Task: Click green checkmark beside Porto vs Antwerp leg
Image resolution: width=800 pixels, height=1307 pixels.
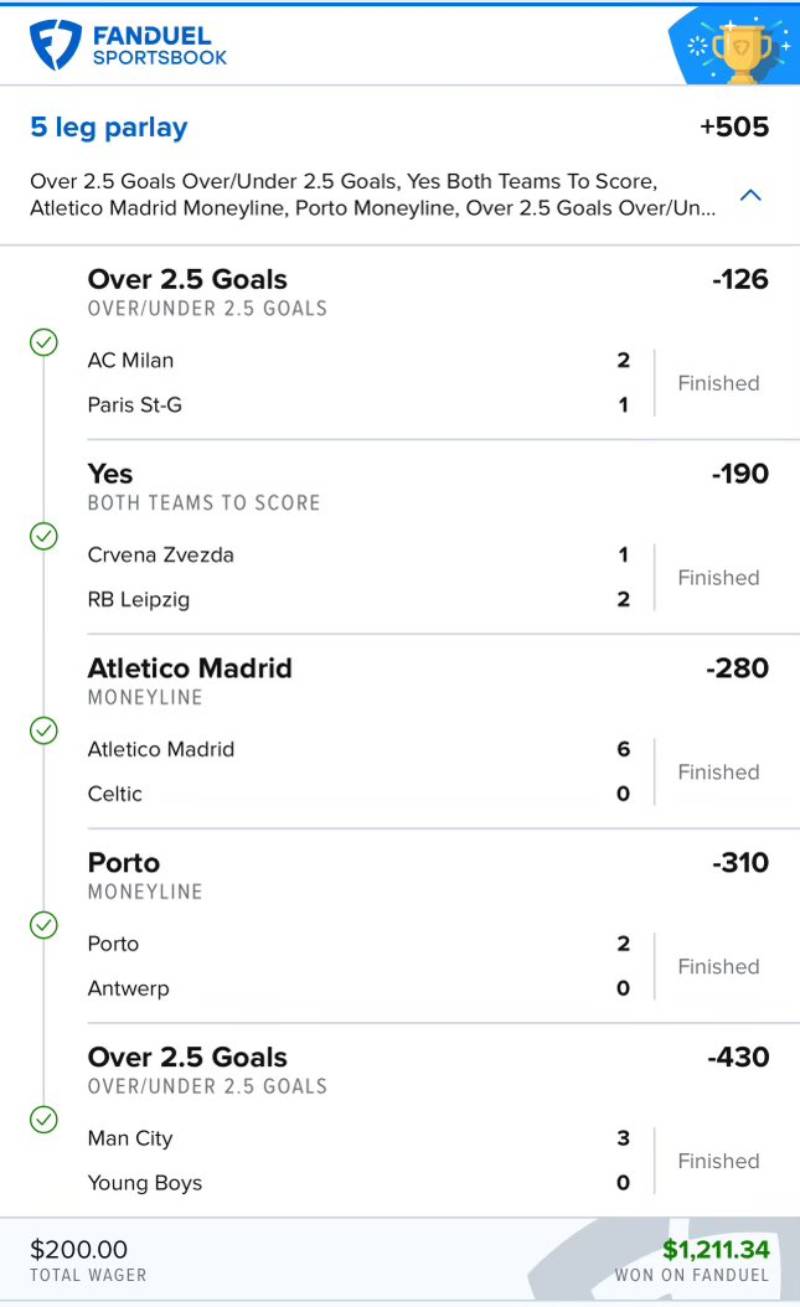Action: pyautogui.click(x=43, y=925)
